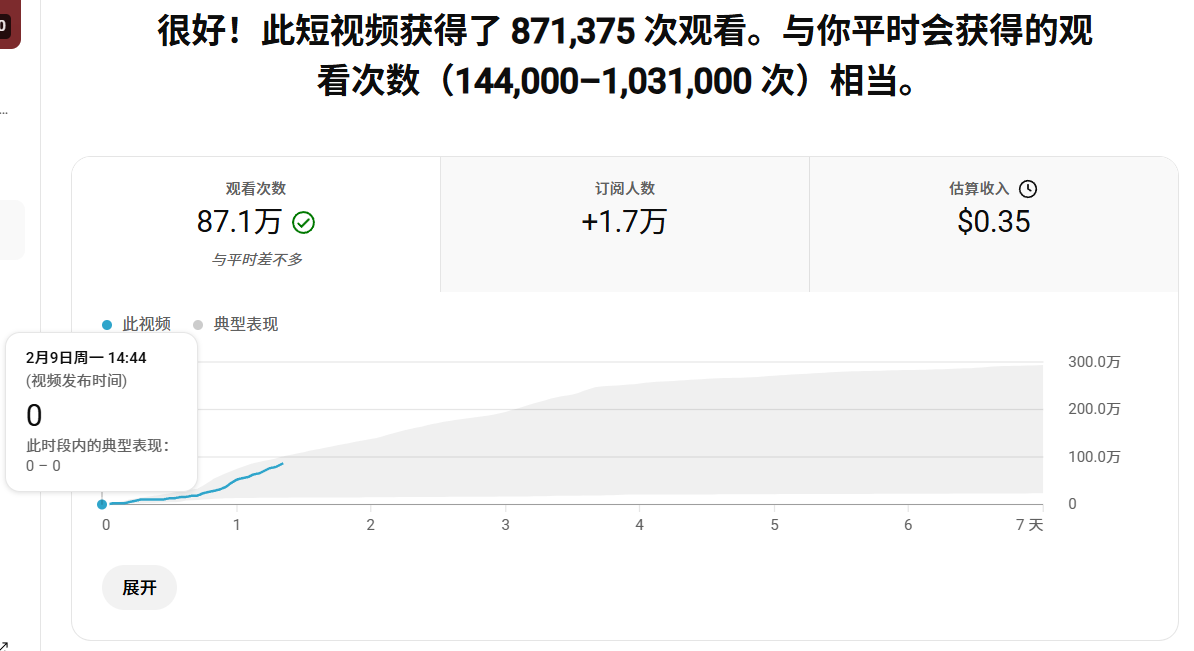The height and width of the screenshot is (651, 1194).
Task: Click the highlighted sidebar item on the left
Action: coord(12,230)
